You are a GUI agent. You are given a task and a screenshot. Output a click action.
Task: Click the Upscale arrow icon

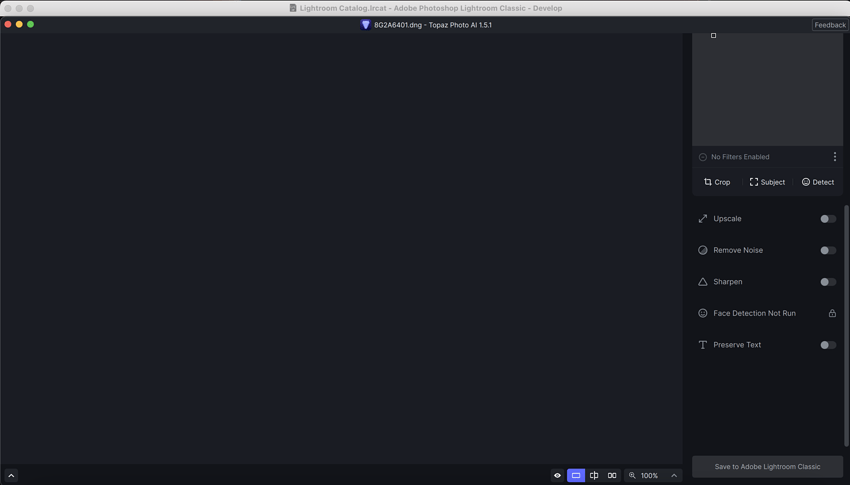click(x=703, y=219)
